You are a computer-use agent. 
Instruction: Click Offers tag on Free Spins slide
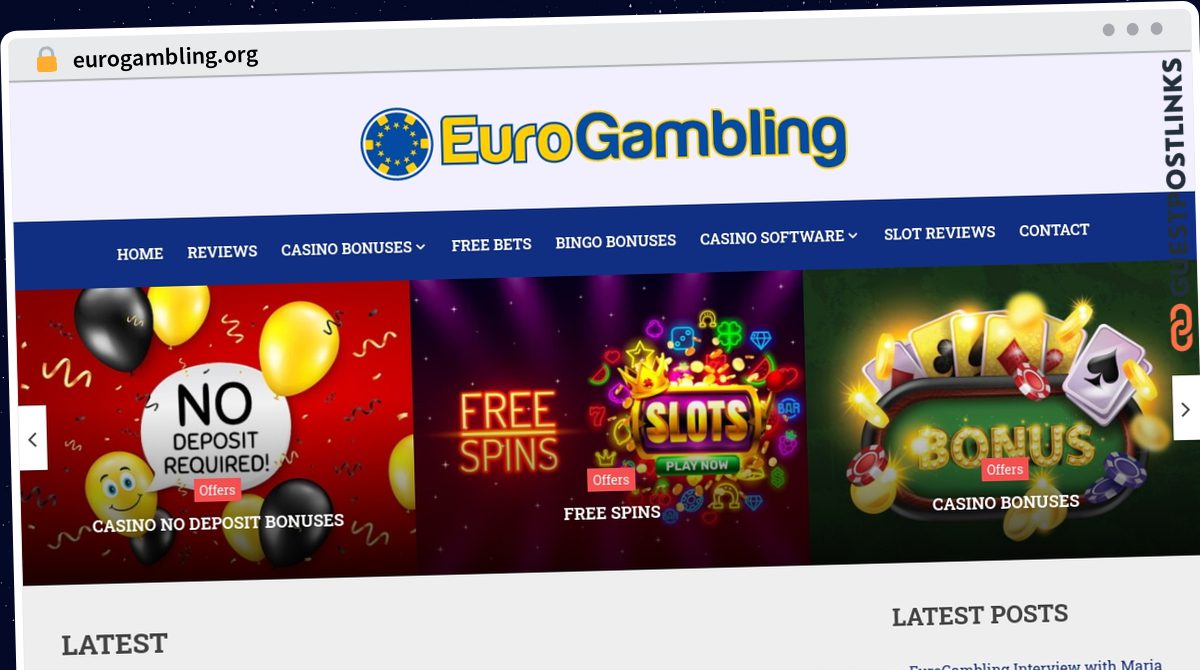click(x=610, y=480)
